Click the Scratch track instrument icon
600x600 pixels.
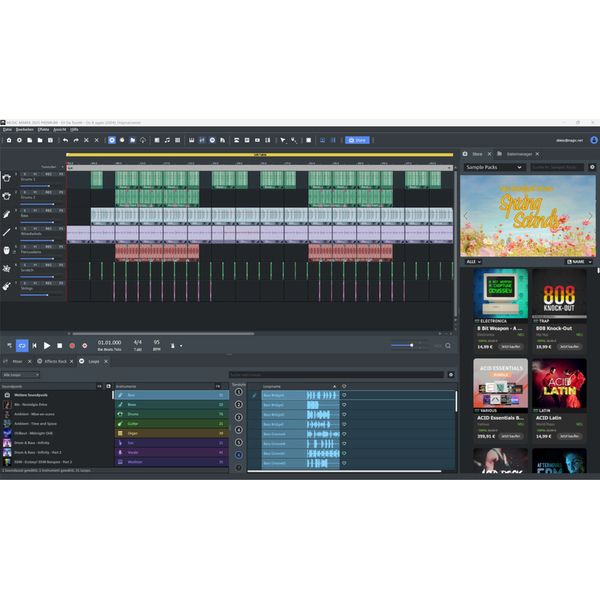pos(7,269)
